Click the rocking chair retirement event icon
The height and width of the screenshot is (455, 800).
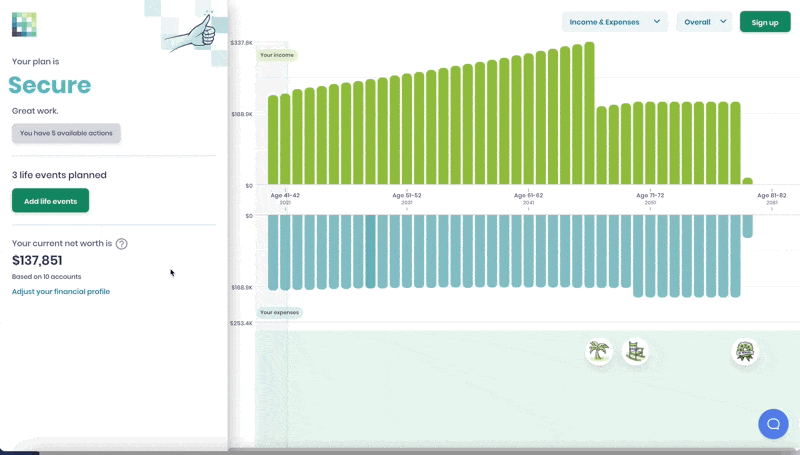tap(635, 351)
